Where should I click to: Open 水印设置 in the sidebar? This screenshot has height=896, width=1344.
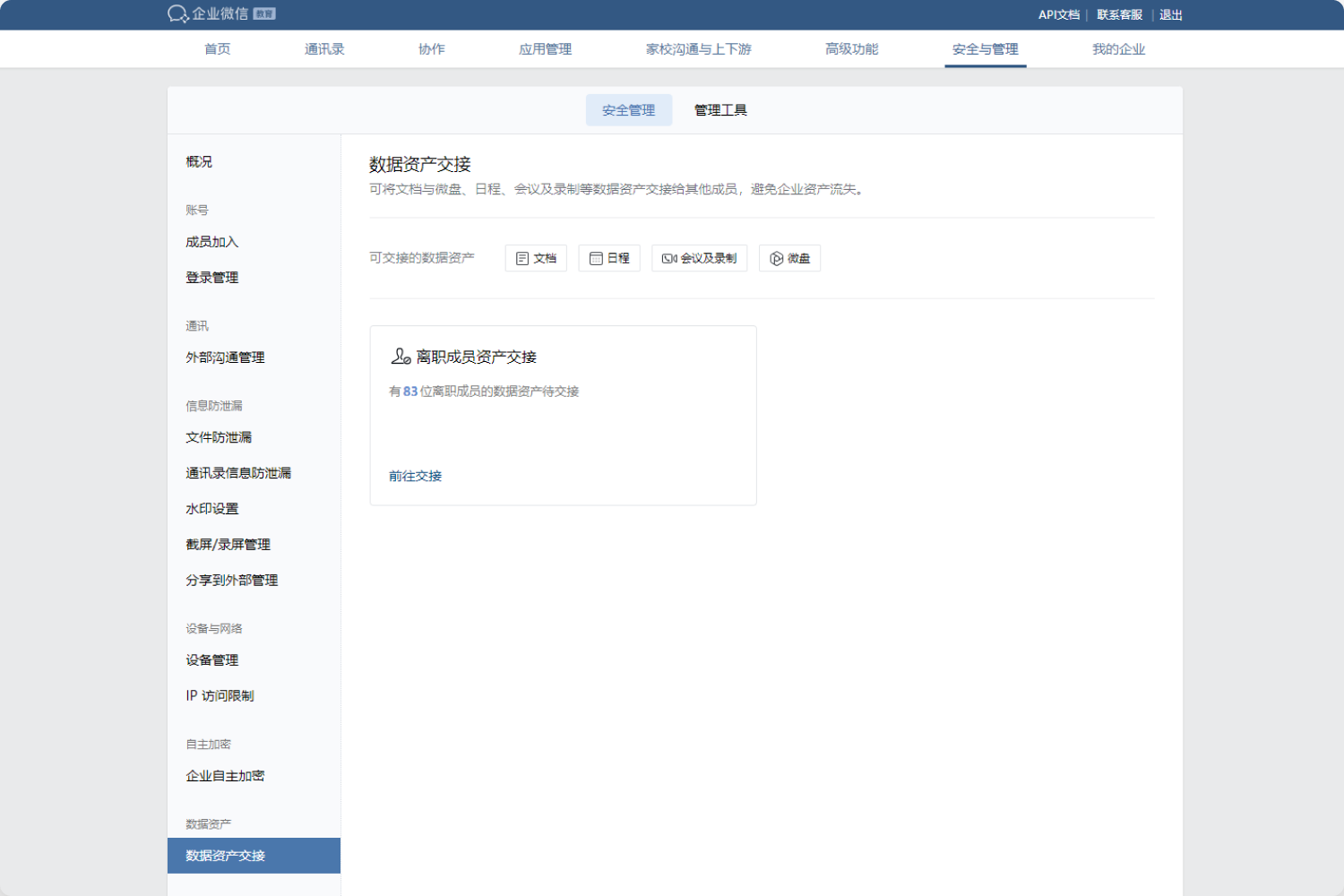pyautogui.click(x=212, y=509)
